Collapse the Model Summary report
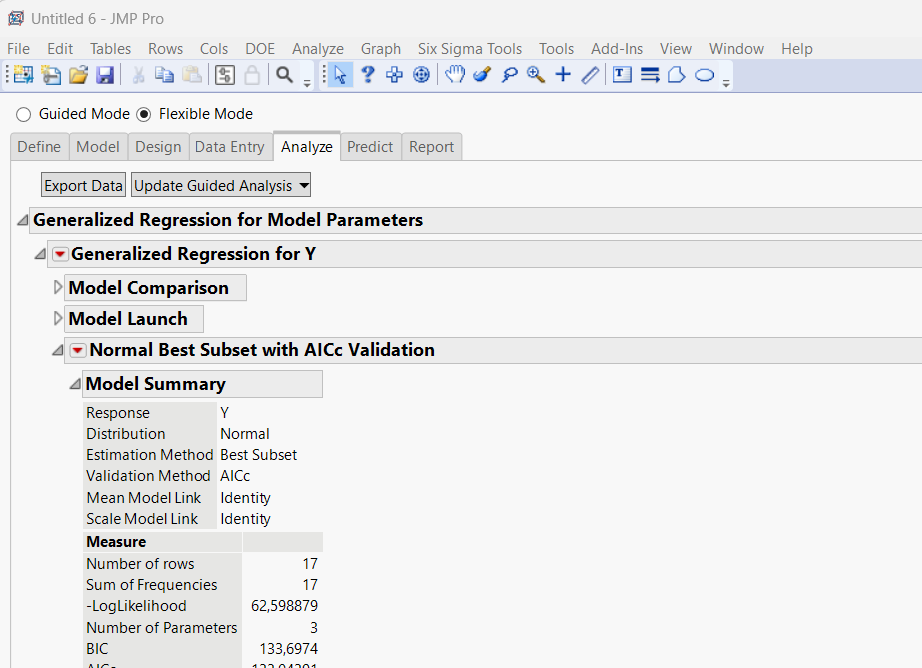Screen dimensions: 922x668 coord(74,383)
